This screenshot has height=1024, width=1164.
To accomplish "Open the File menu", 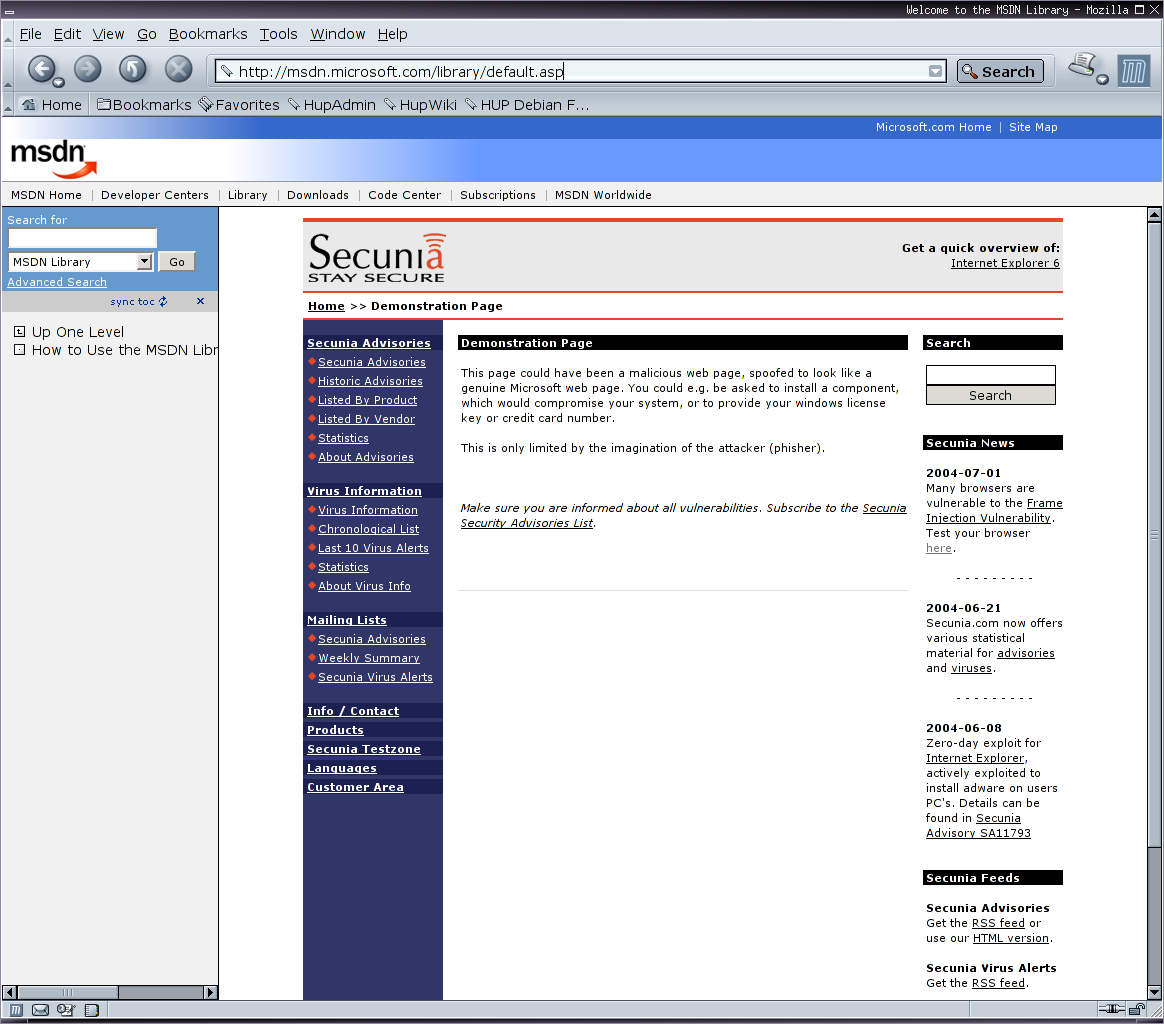I will coord(30,34).
